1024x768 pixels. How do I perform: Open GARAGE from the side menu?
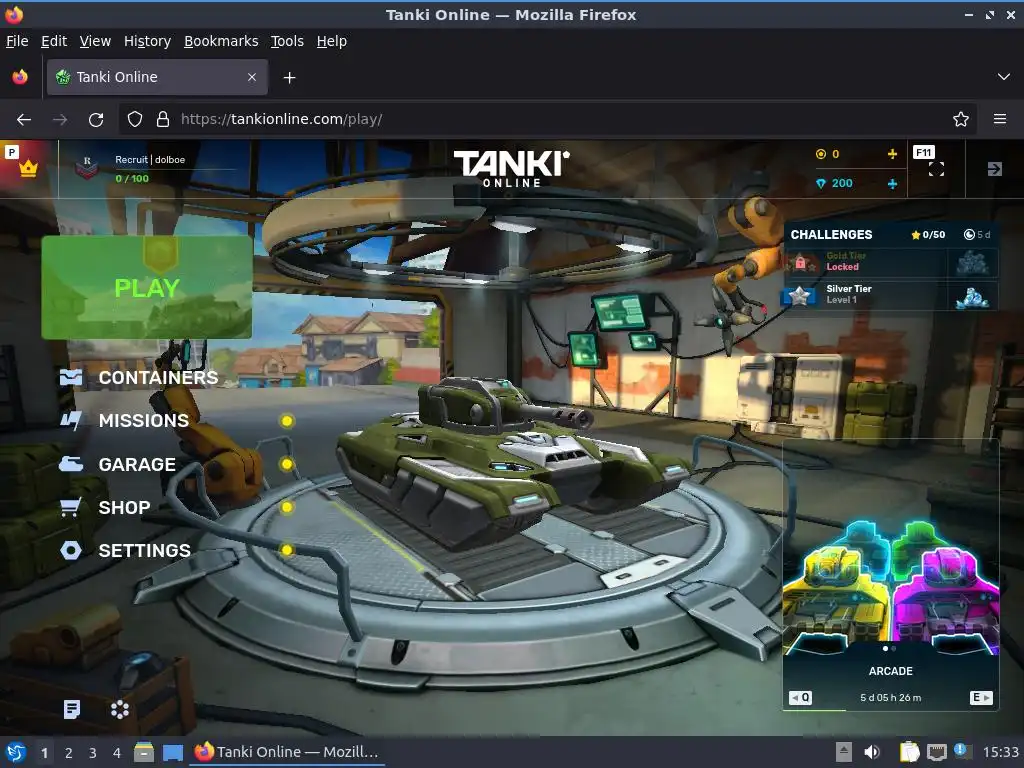137,464
